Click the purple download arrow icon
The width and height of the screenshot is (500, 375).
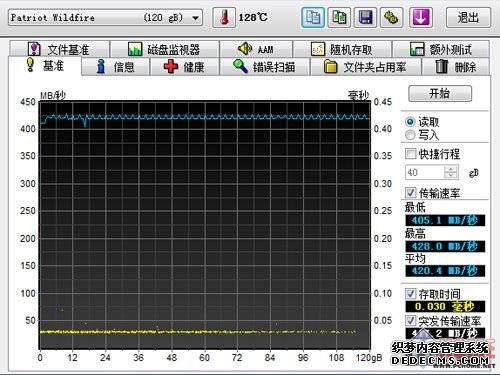pos(421,17)
